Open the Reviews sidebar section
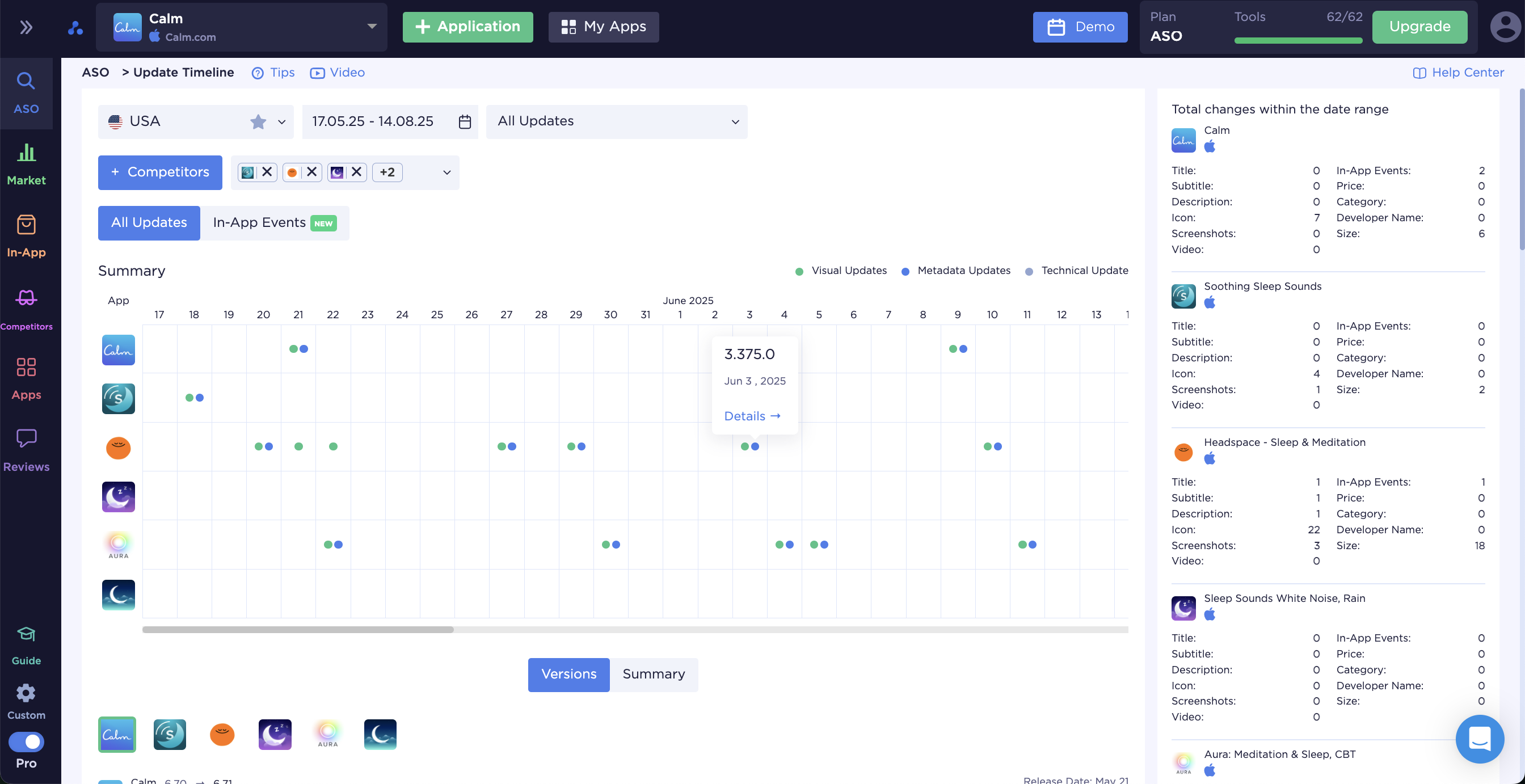The width and height of the screenshot is (1525, 784). click(x=26, y=450)
